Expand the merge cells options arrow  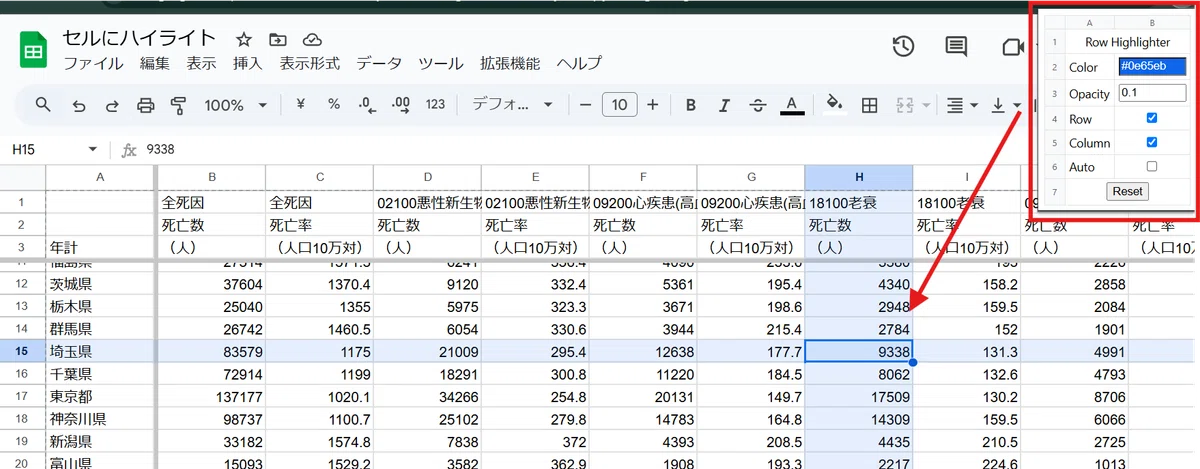(x=926, y=105)
